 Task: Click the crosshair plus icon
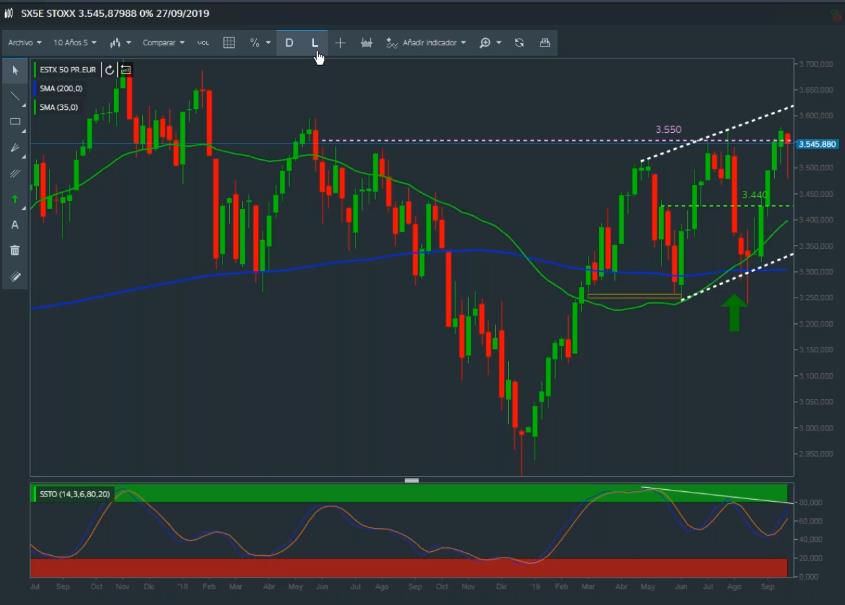tap(340, 43)
